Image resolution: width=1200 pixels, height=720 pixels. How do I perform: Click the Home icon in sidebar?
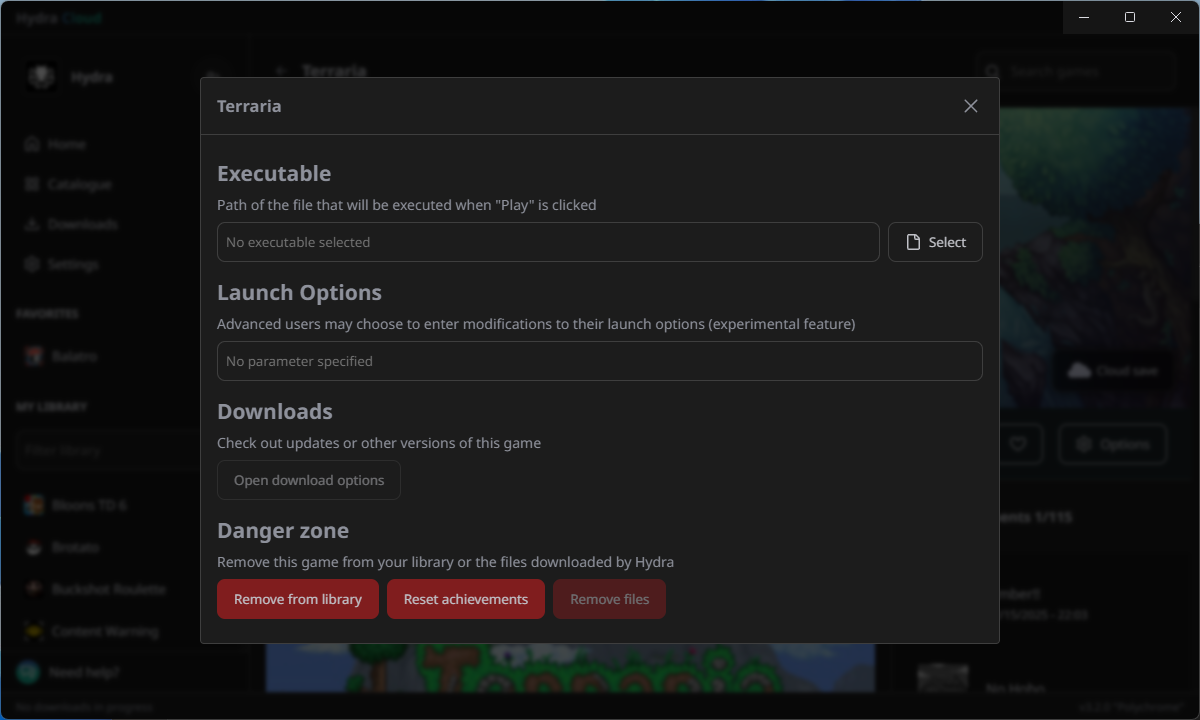click(x=32, y=145)
